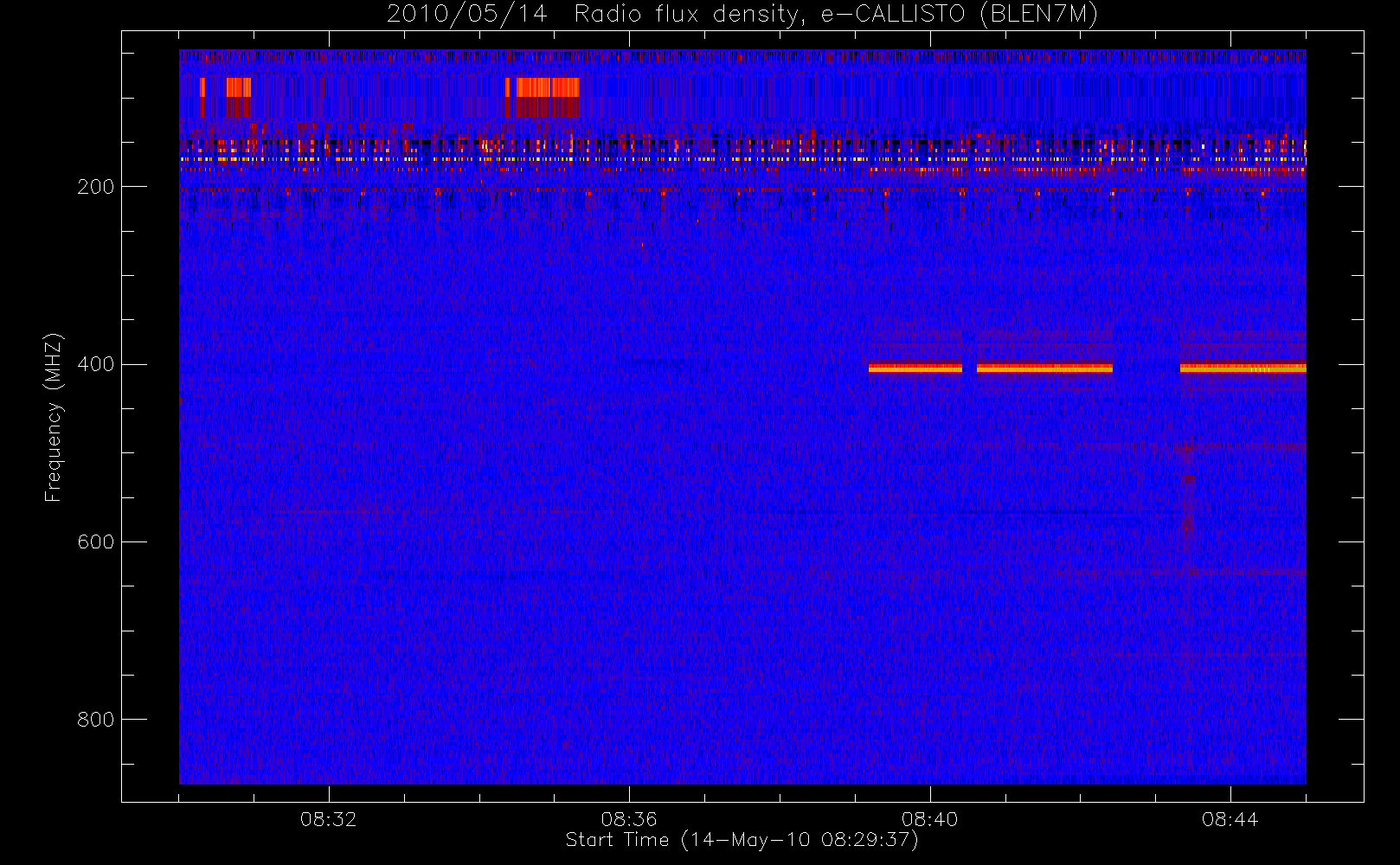This screenshot has width=1400, height=865.
Task: Click the 400 MHz emission band between 08:41 and 08:42
Action: [x=1044, y=368]
